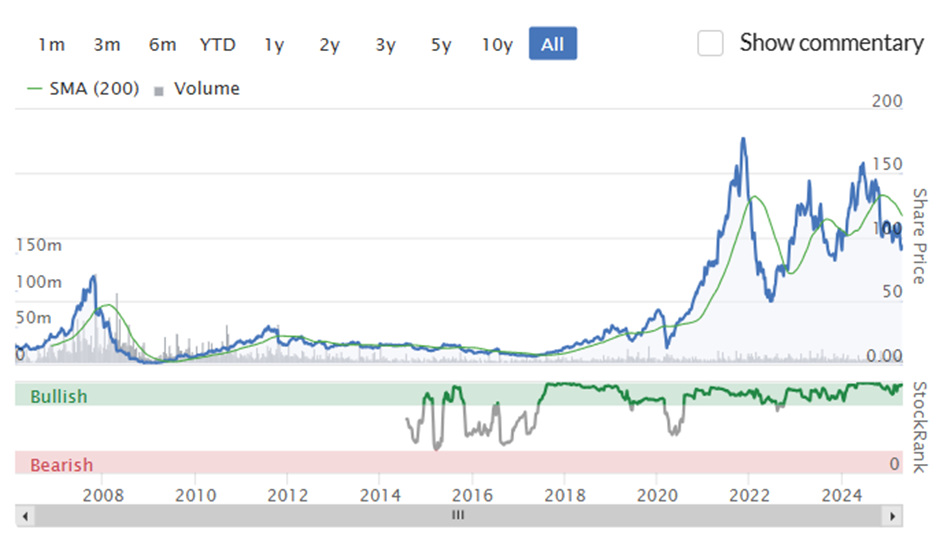Click the 100m volume axis label
This screenshot has width=940, height=537.
[x=39, y=282]
